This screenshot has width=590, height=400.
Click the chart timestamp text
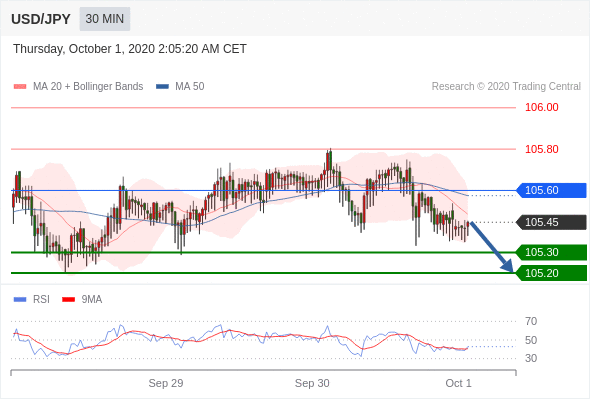[x=130, y=49]
